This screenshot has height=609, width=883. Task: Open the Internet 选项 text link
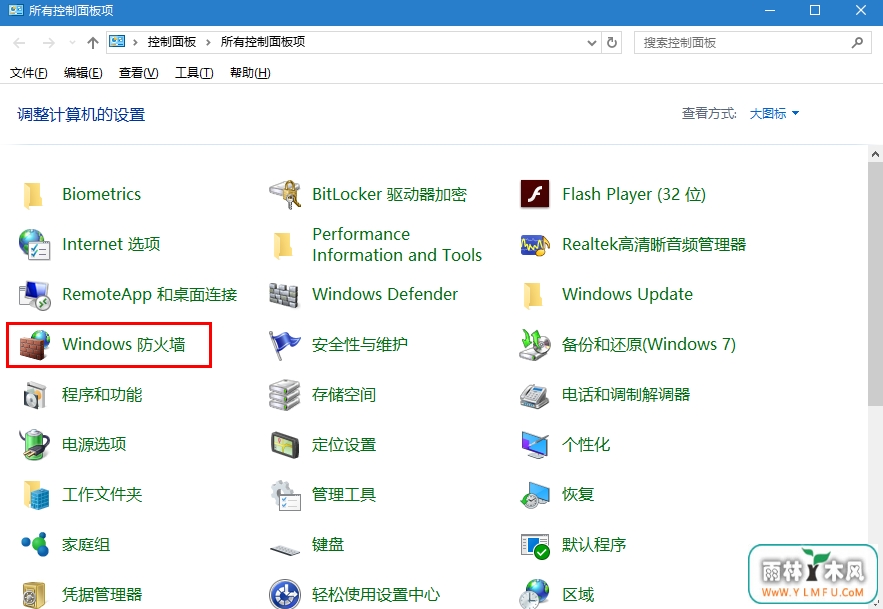click(112, 245)
